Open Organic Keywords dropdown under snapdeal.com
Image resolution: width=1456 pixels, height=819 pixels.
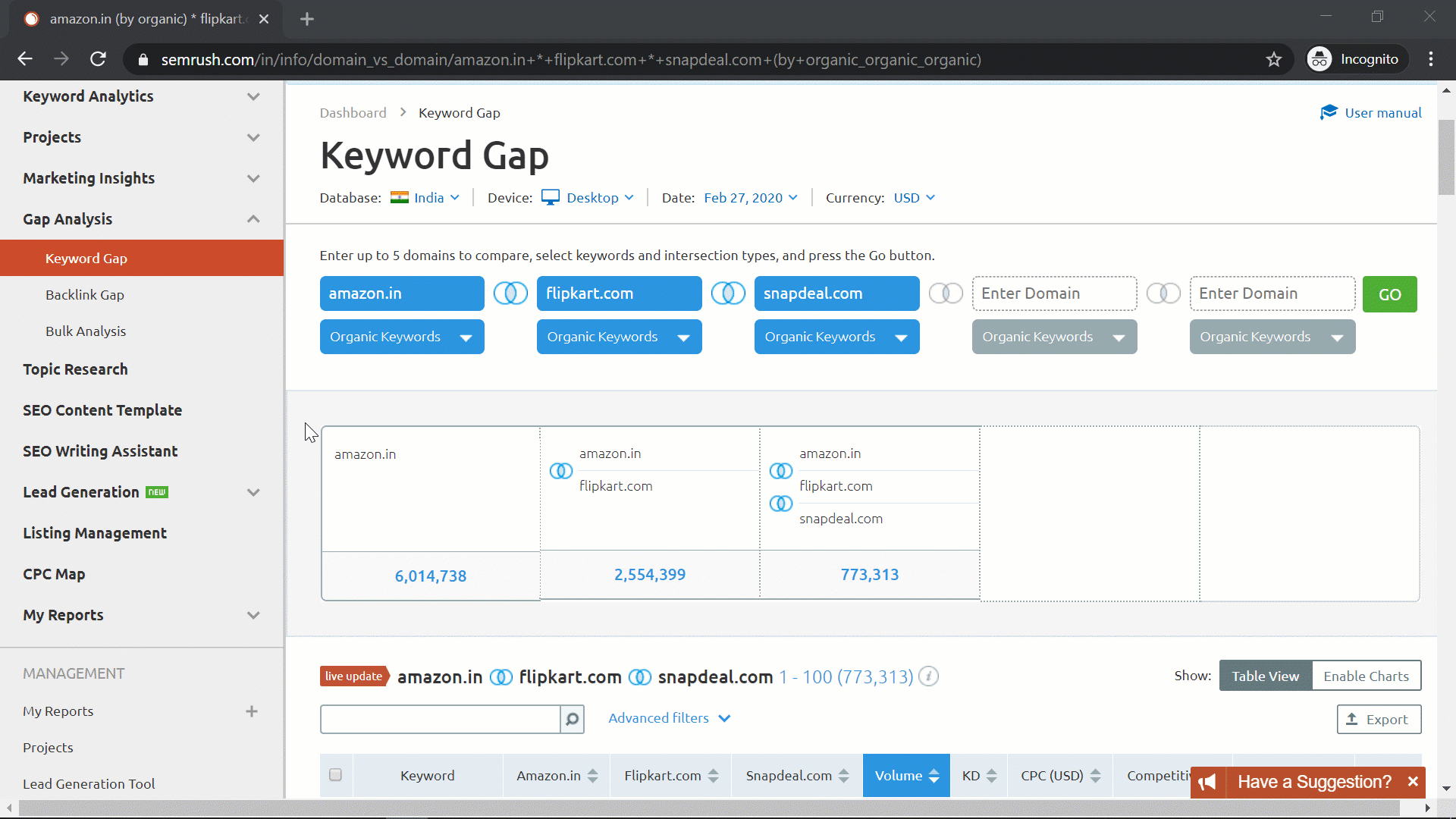coord(837,337)
